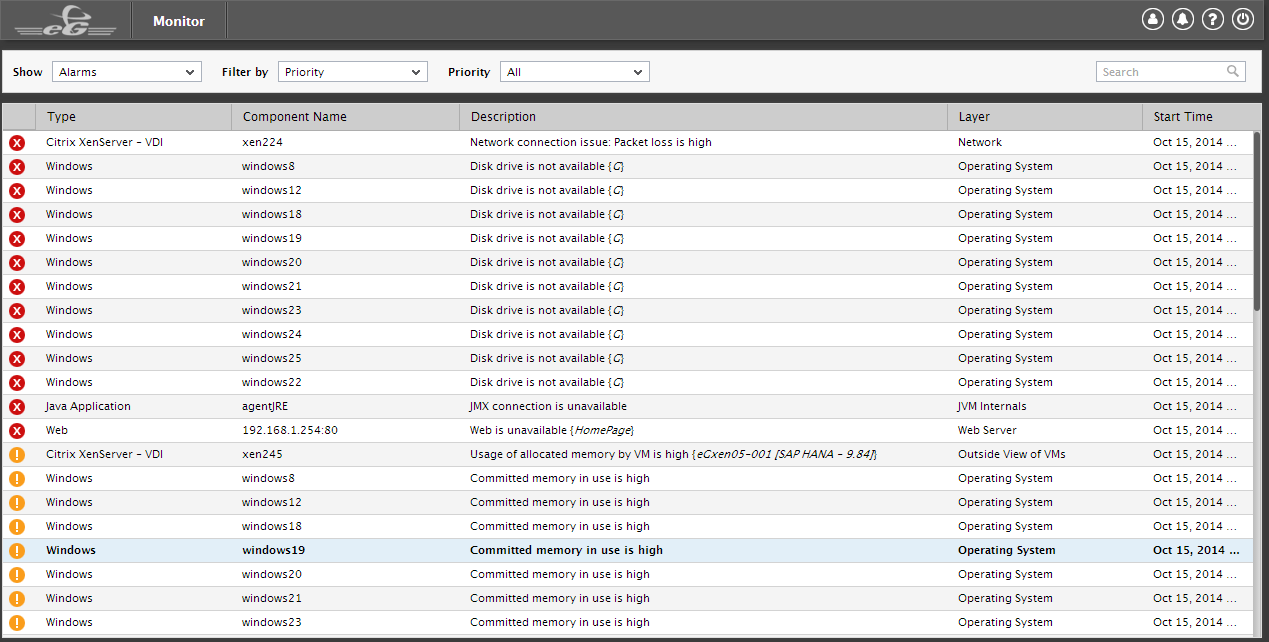Click the 'Web' type cell
The image size is (1269, 642).
click(x=57, y=430)
